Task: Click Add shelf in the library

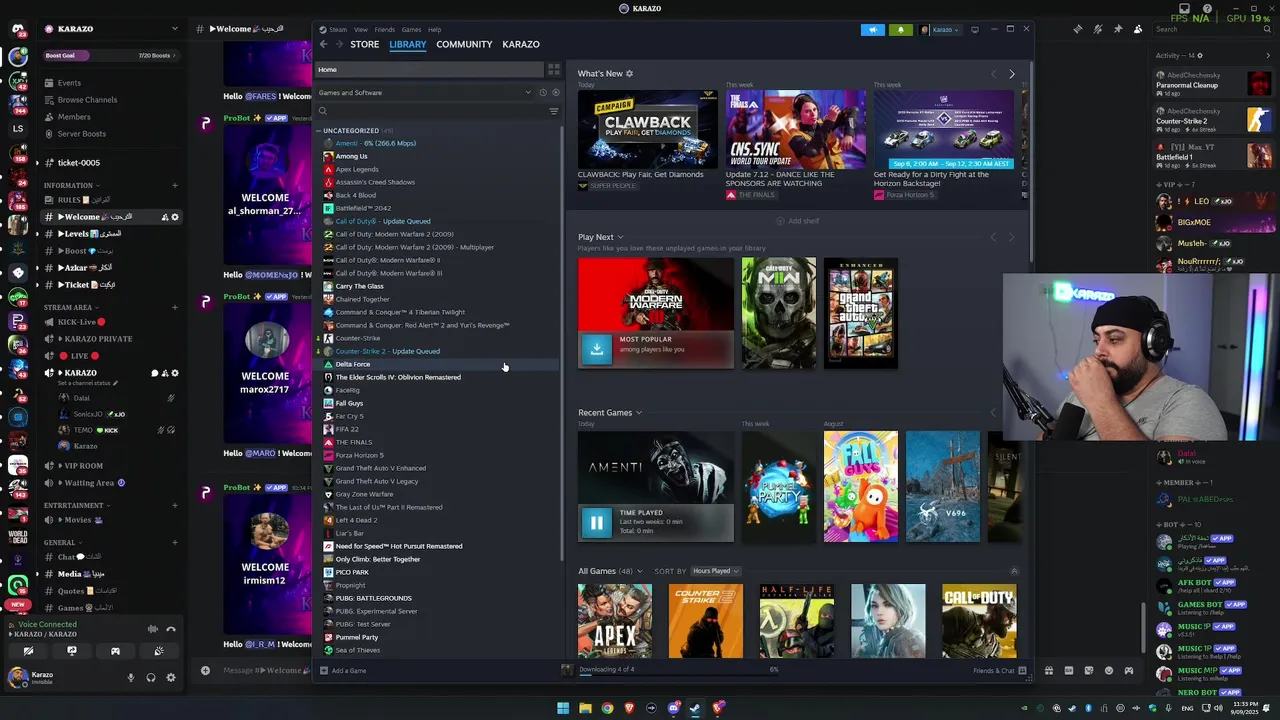Action: 798,221
